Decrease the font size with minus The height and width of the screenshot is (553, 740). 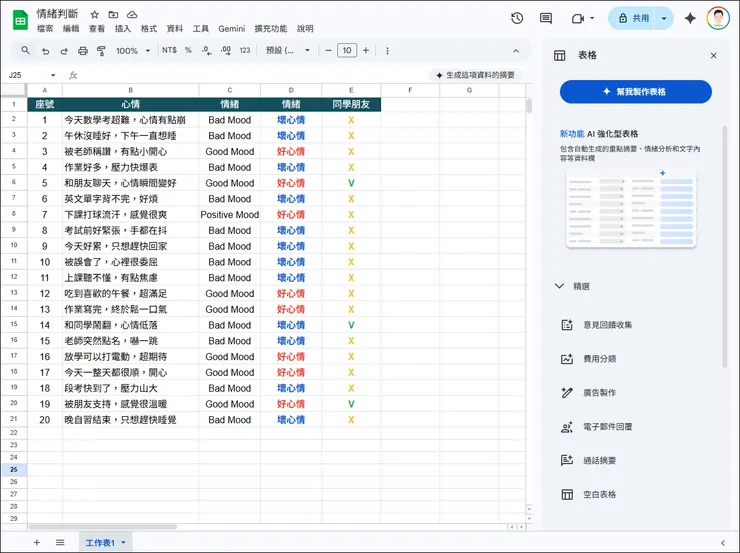coord(328,50)
